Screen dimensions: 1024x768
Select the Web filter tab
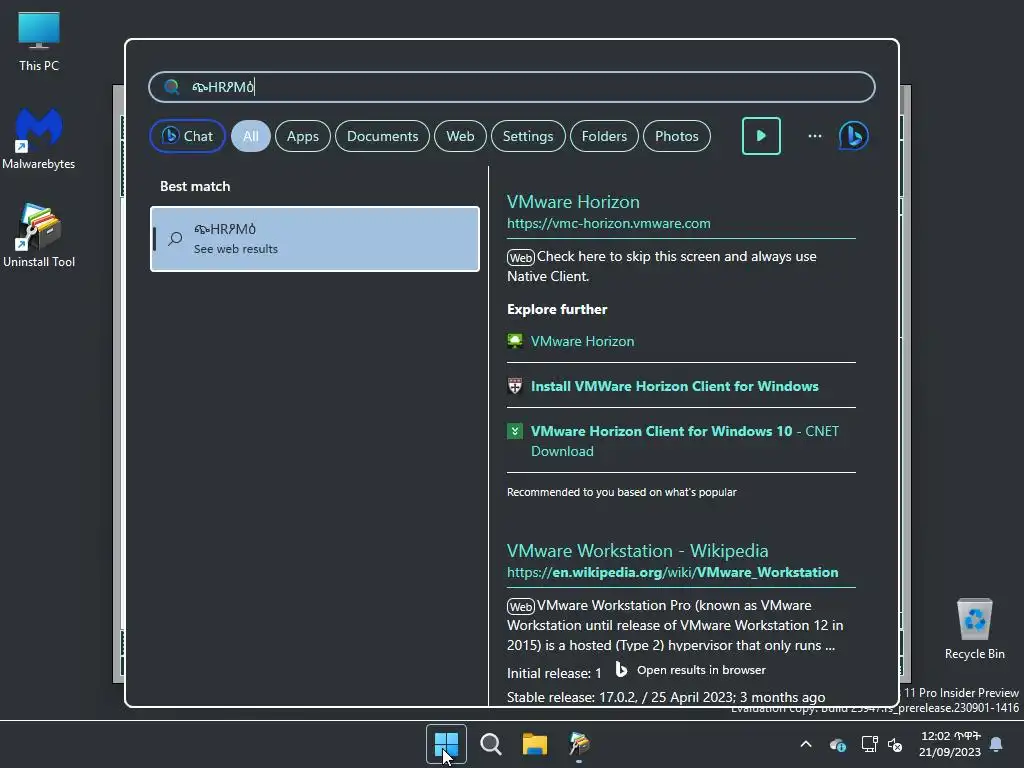(x=460, y=136)
